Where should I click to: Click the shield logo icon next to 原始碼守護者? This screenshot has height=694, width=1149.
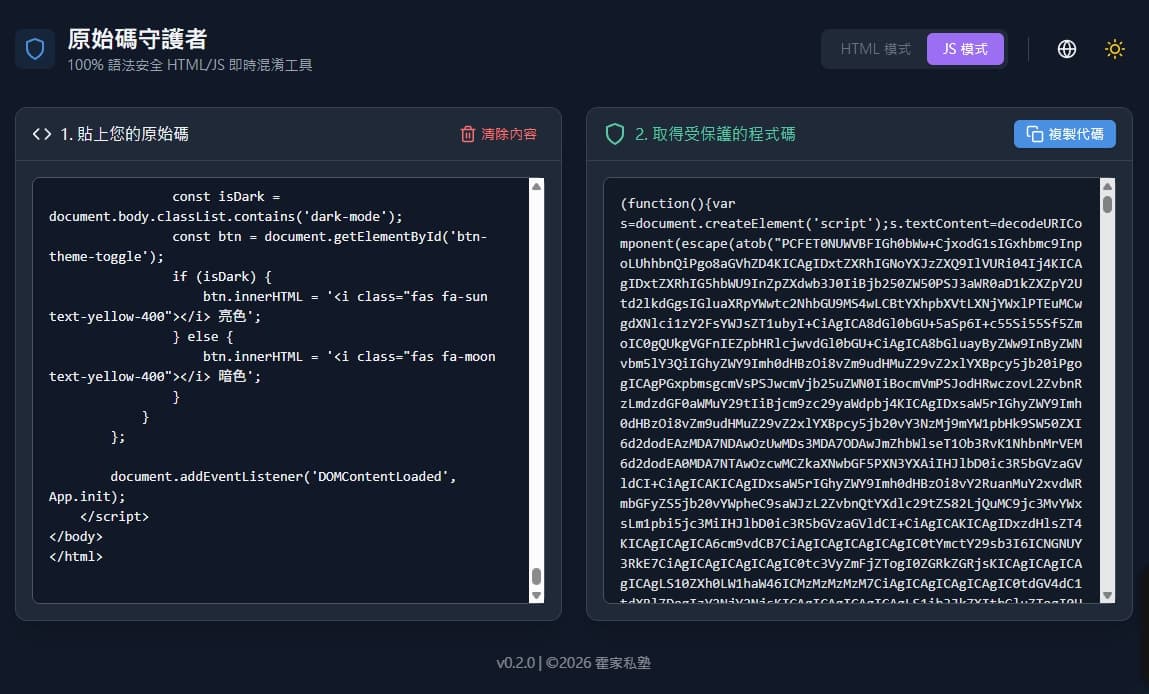click(x=34, y=49)
